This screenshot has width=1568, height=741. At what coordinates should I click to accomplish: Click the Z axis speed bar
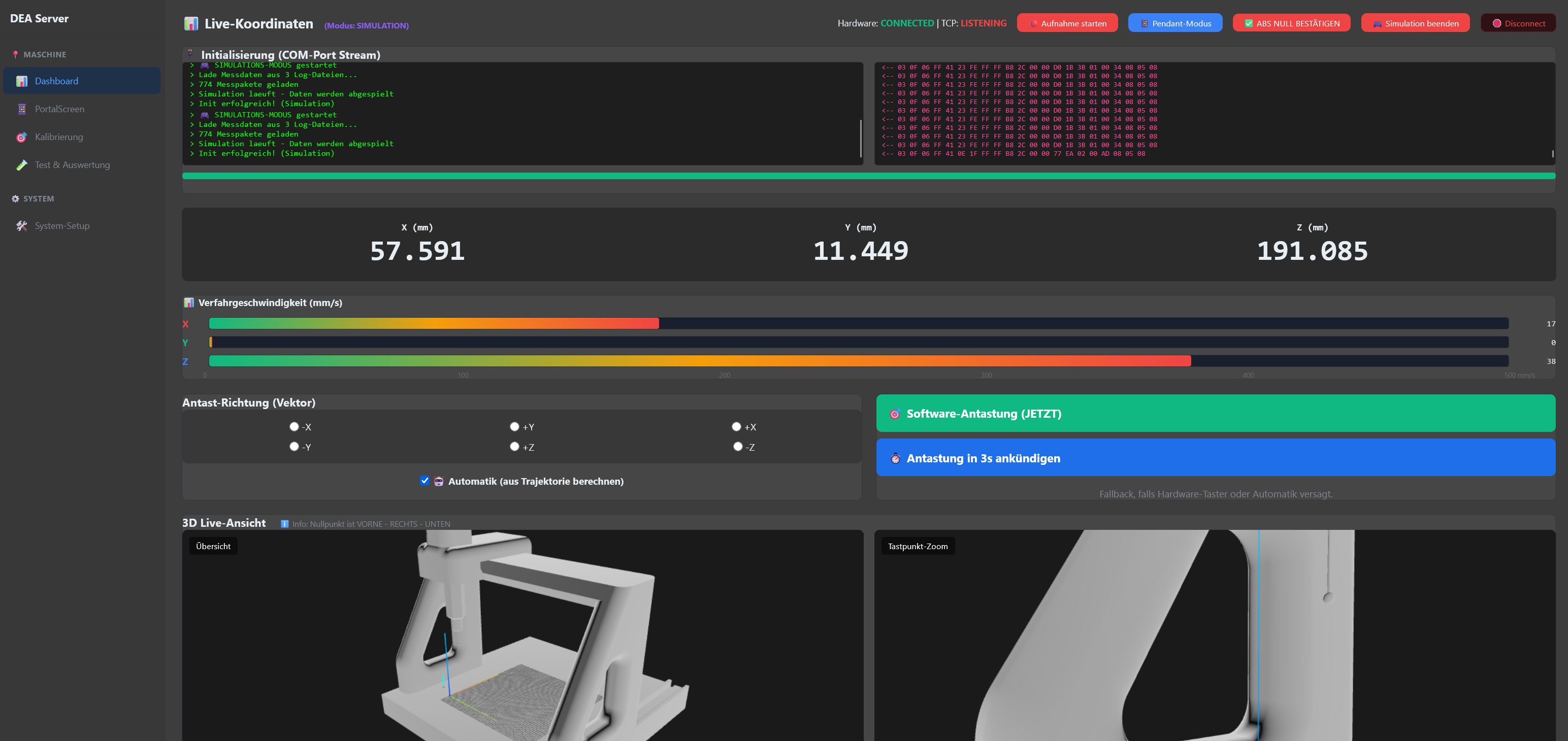pyautogui.click(x=858, y=361)
